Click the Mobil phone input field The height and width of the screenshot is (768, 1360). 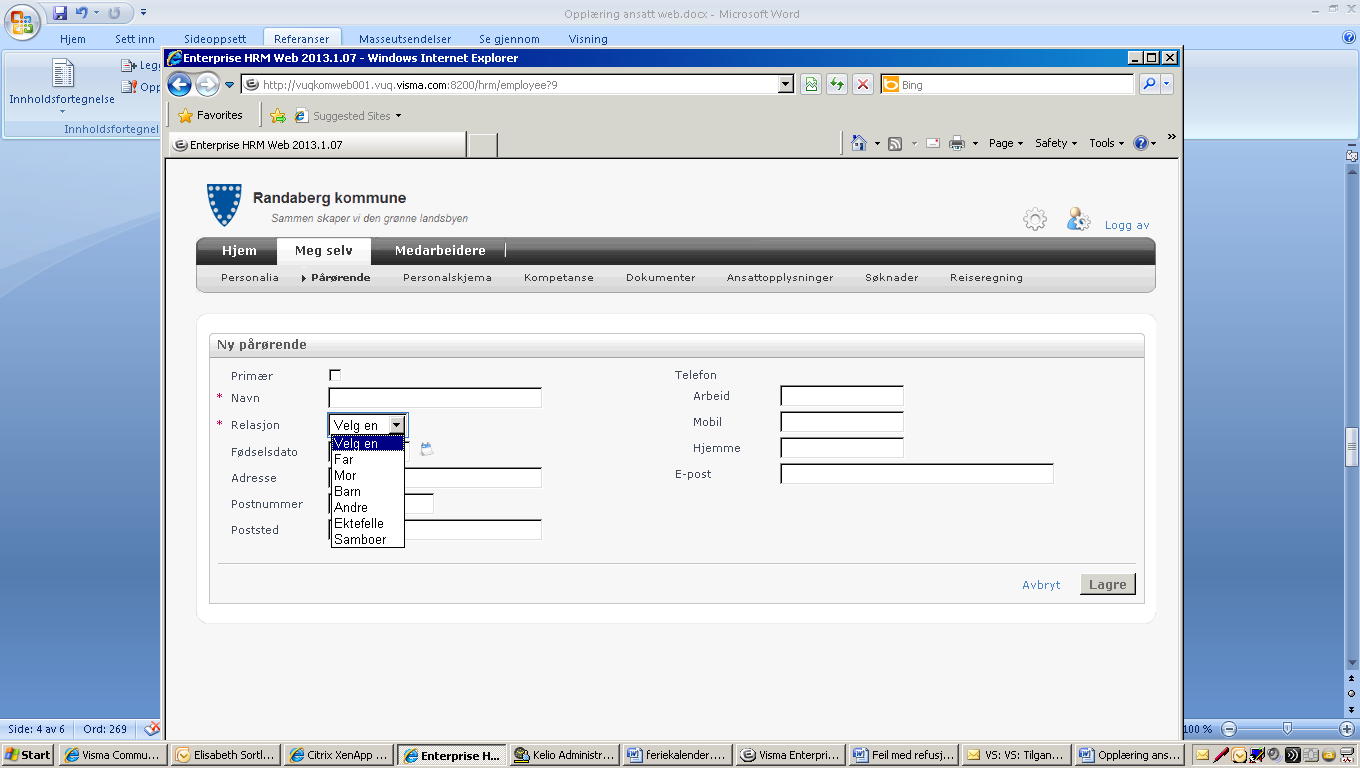point(842,422)
